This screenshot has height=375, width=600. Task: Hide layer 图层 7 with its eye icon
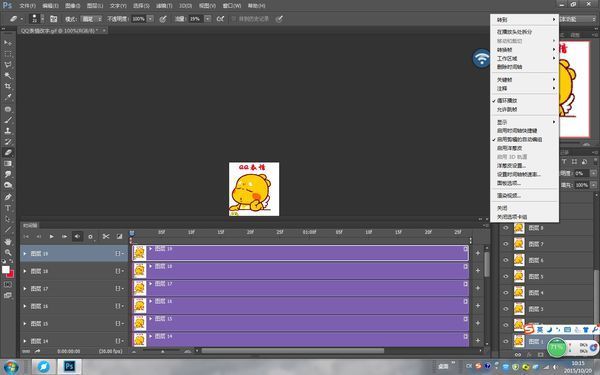506,244
